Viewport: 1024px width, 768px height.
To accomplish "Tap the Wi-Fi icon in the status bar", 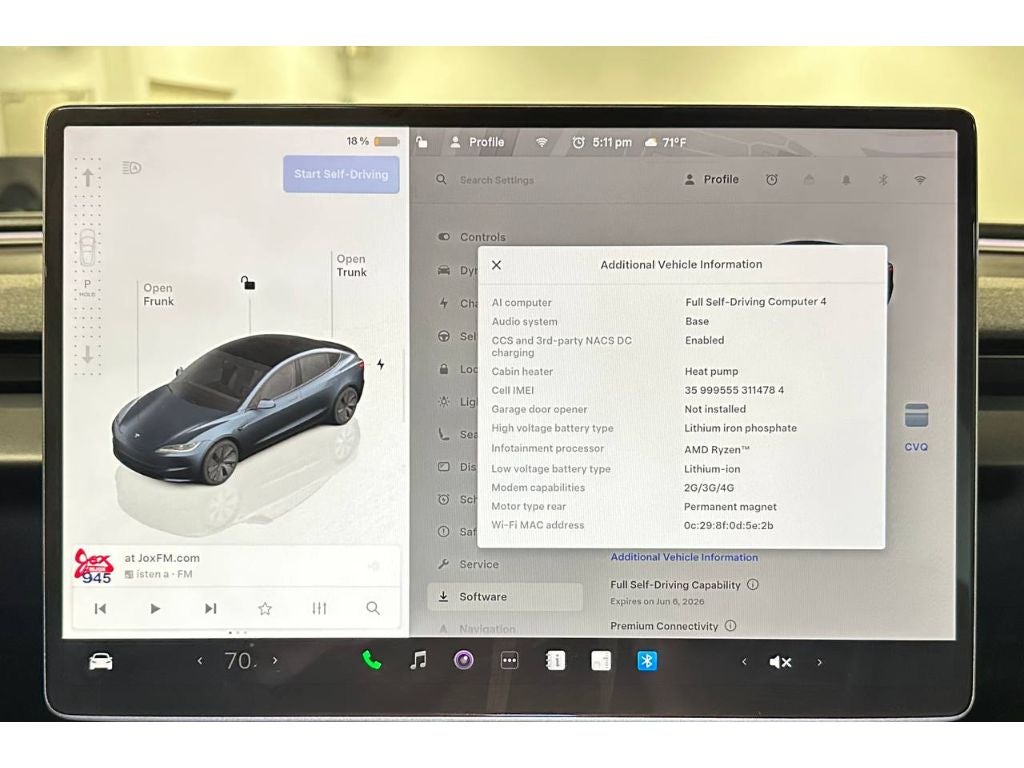I will point(541,142).
